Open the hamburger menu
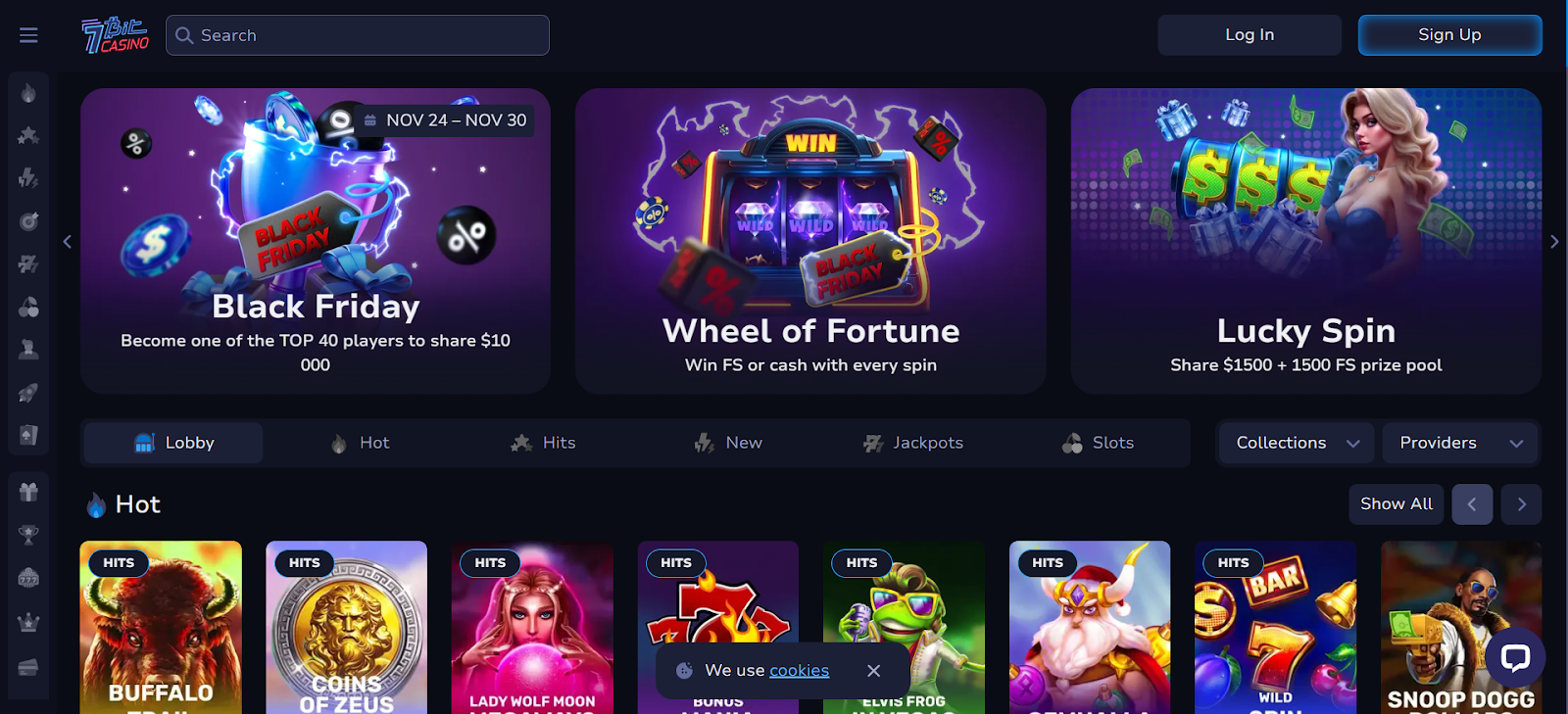This screenshot has height=714, width=1568. 28,35
